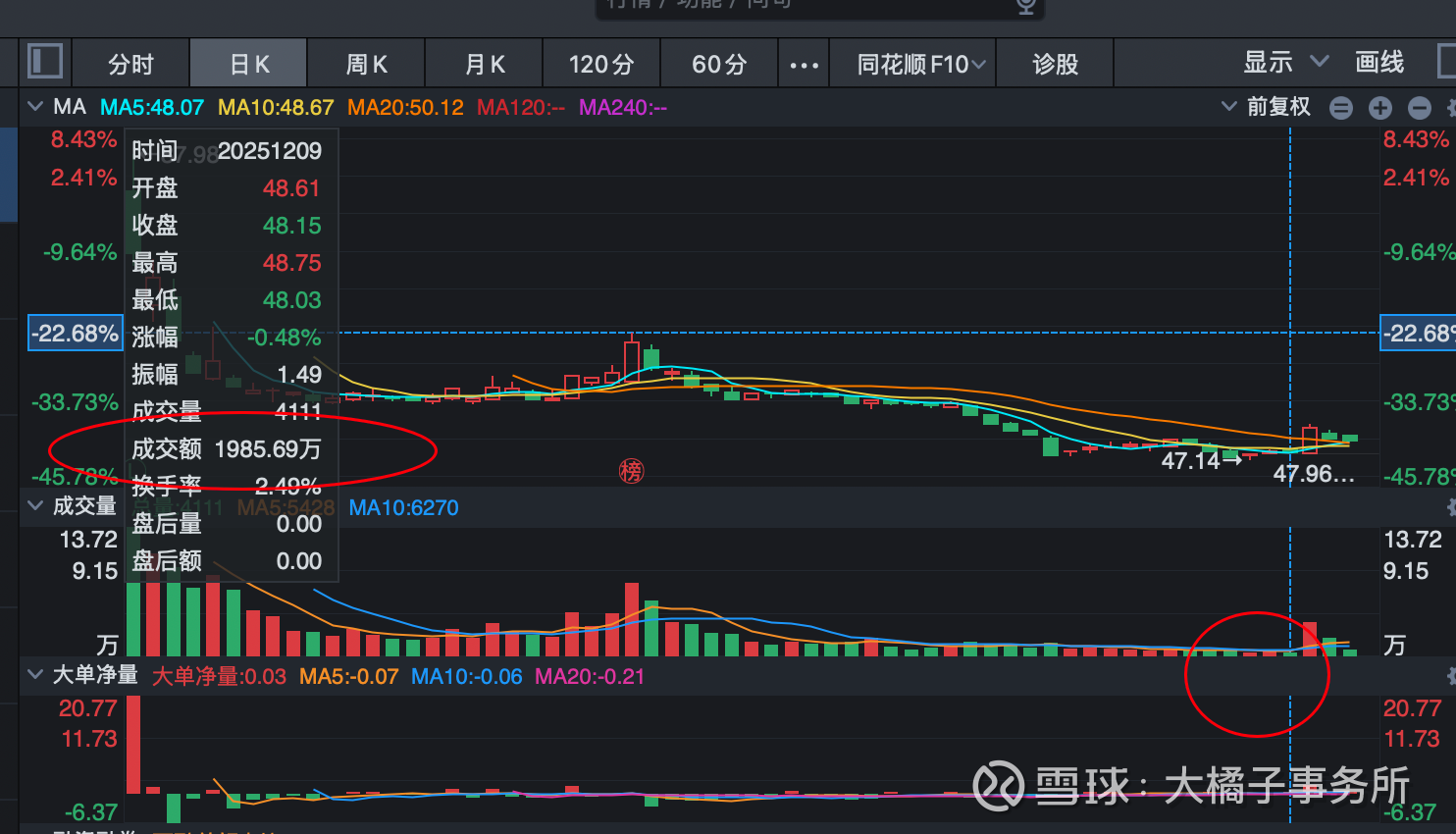This screenshot has width=1456, height=834.
Task: Select the volume MA10:6270 label
Action: [403, 507]
